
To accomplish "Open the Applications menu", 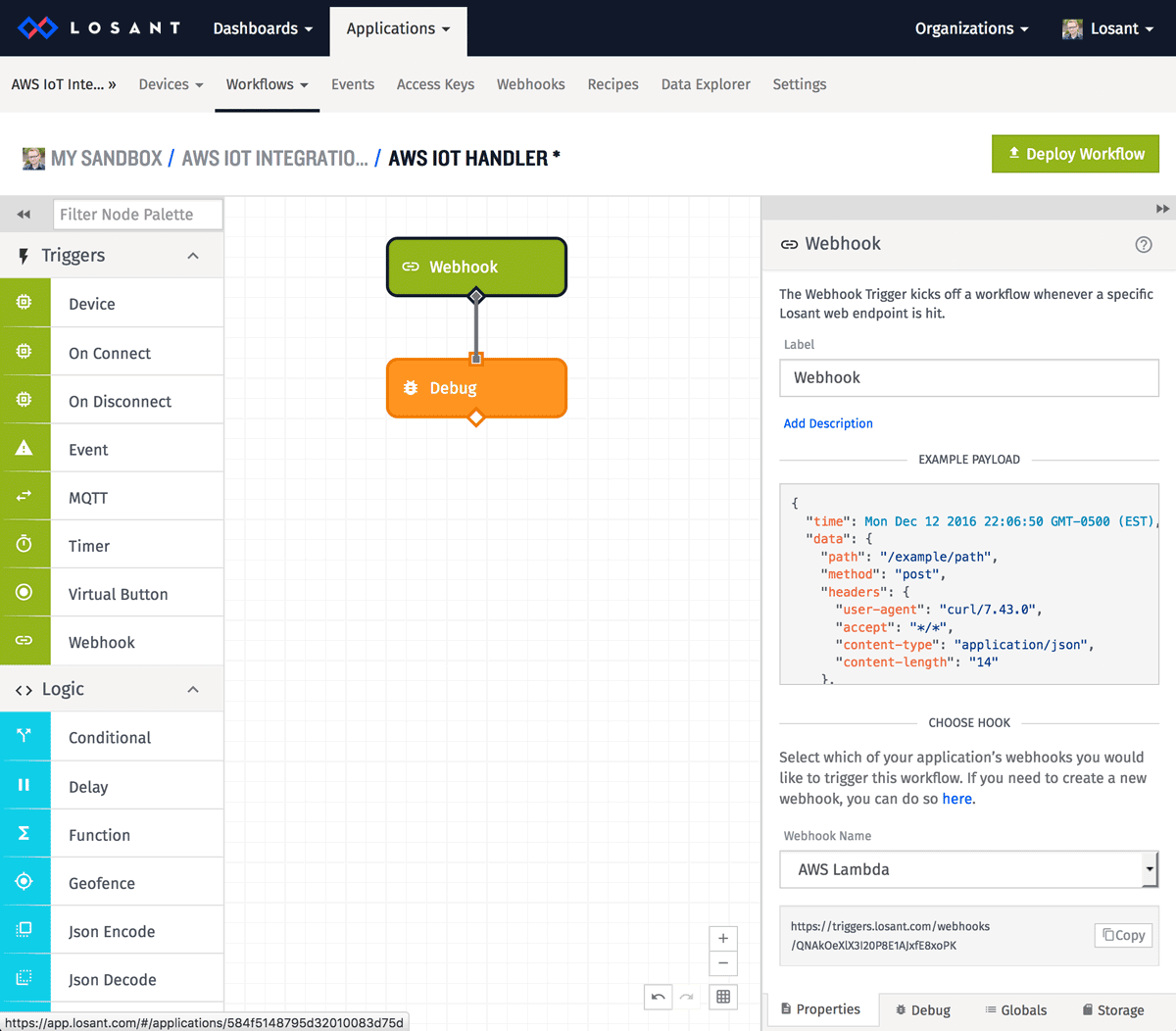I will 398,28.
